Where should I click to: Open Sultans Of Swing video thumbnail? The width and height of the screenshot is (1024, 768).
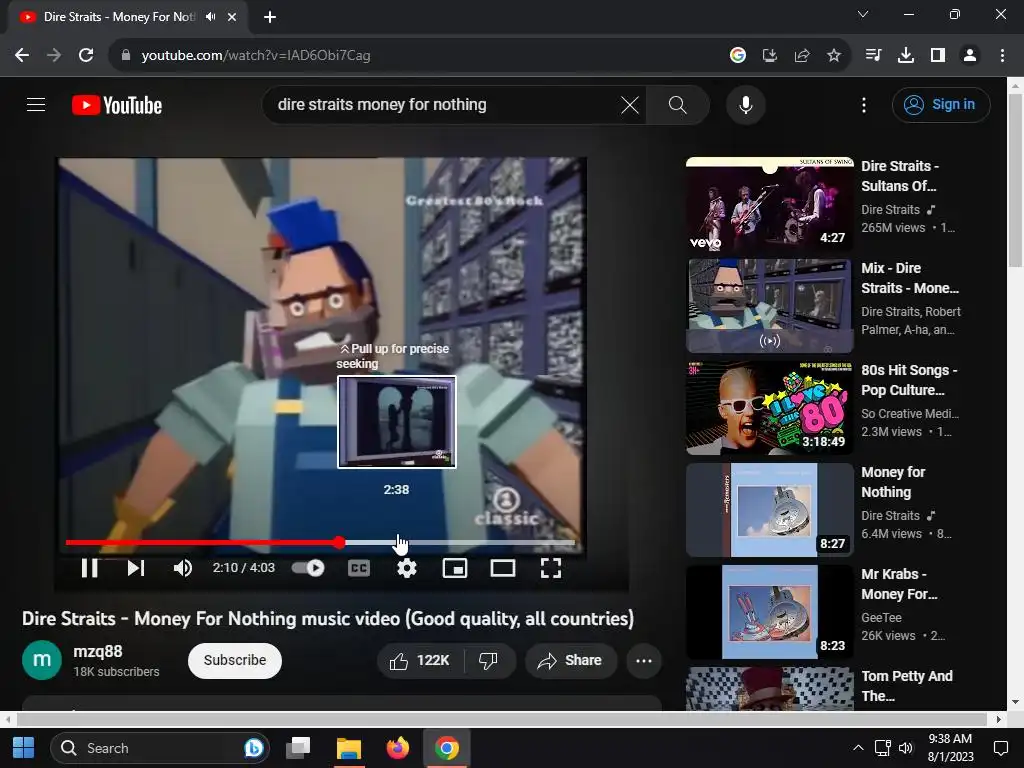tap(769, 204)
